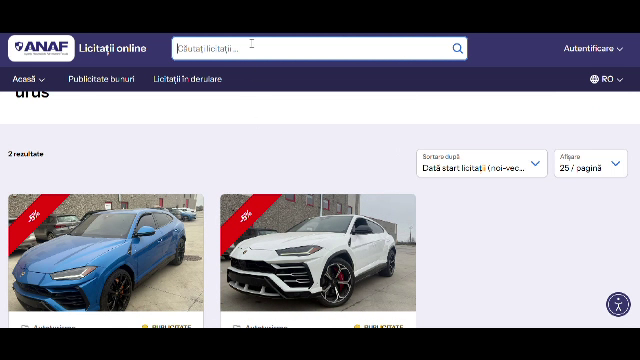Focus the auction search field

tap(319, 49)
